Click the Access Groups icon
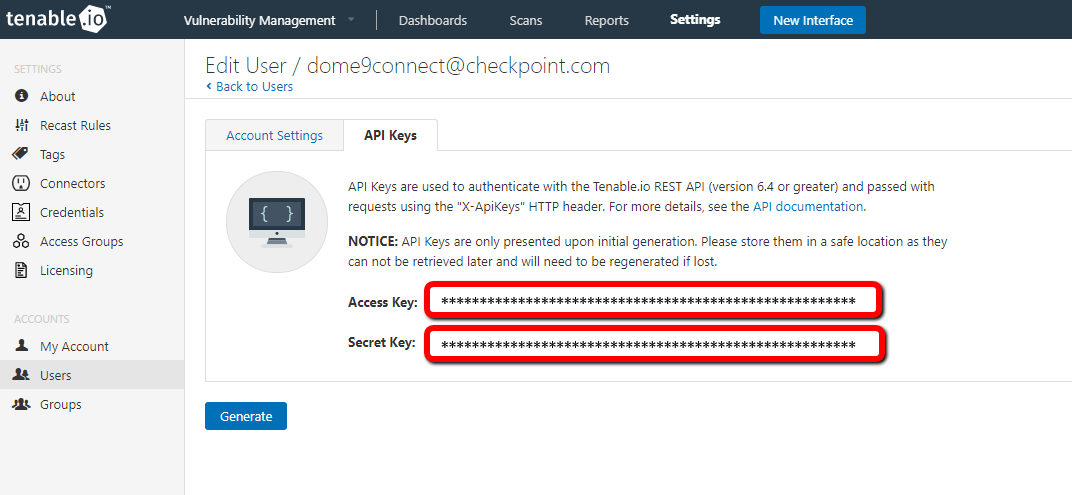The width and height of the screenshot is (1072, 495). point(21,241)
